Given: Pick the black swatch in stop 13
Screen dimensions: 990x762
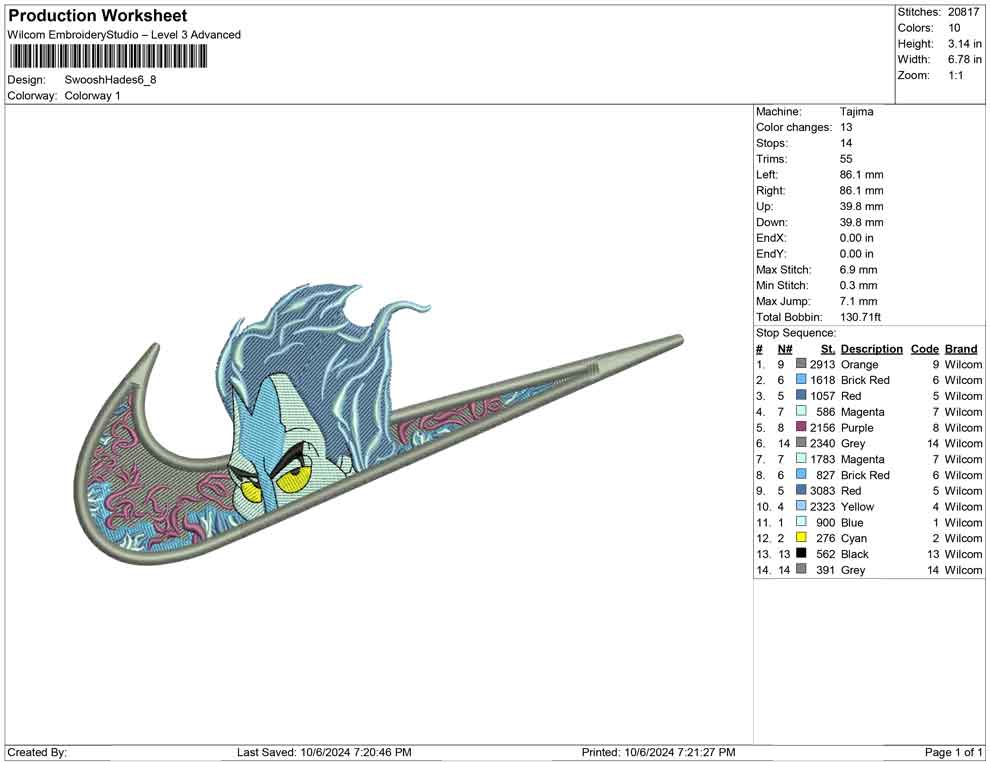Looking at the screenshot, I should coord(801,554).
